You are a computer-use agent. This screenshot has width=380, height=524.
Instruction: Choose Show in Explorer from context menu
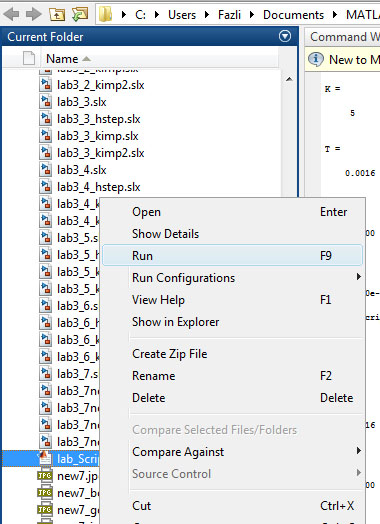(x=175, y=322)
